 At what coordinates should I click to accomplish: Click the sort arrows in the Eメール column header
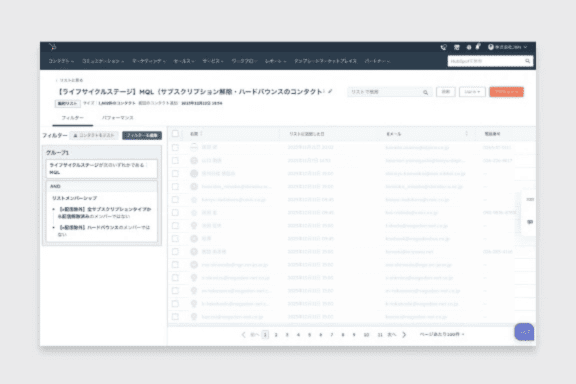pos(467,133)
